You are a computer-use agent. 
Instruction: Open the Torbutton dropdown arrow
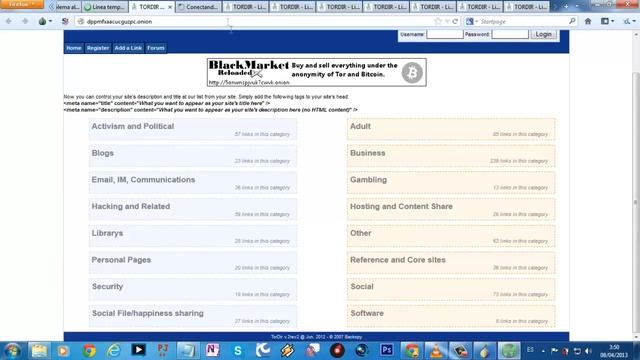click(x=50, y=21)
